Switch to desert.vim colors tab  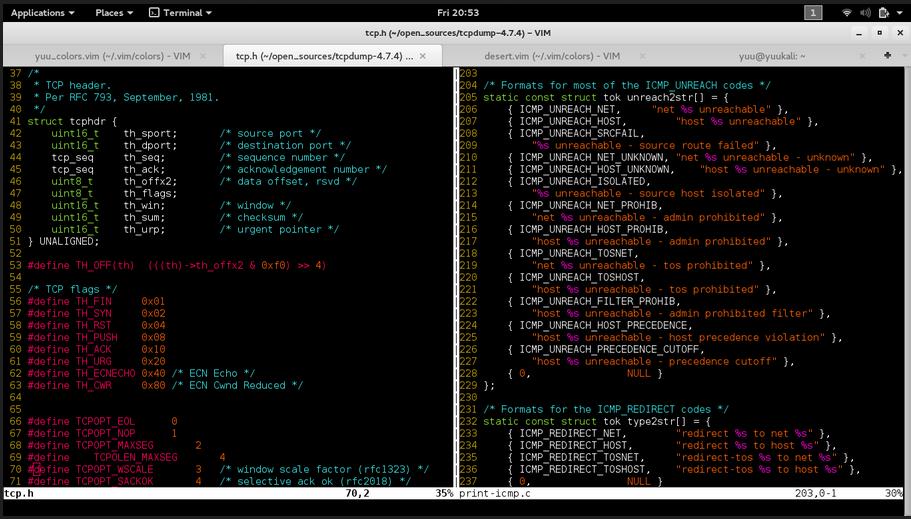pos(551,56)
